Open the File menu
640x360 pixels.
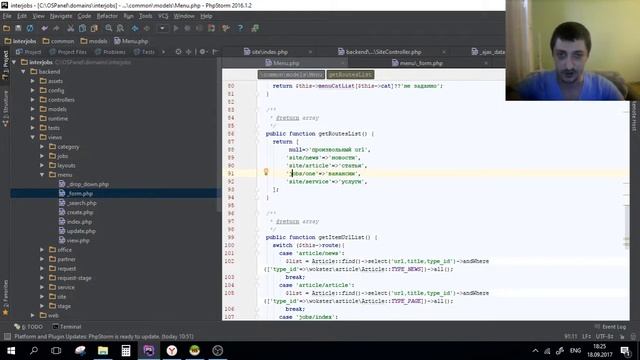[x=7, y=16]
